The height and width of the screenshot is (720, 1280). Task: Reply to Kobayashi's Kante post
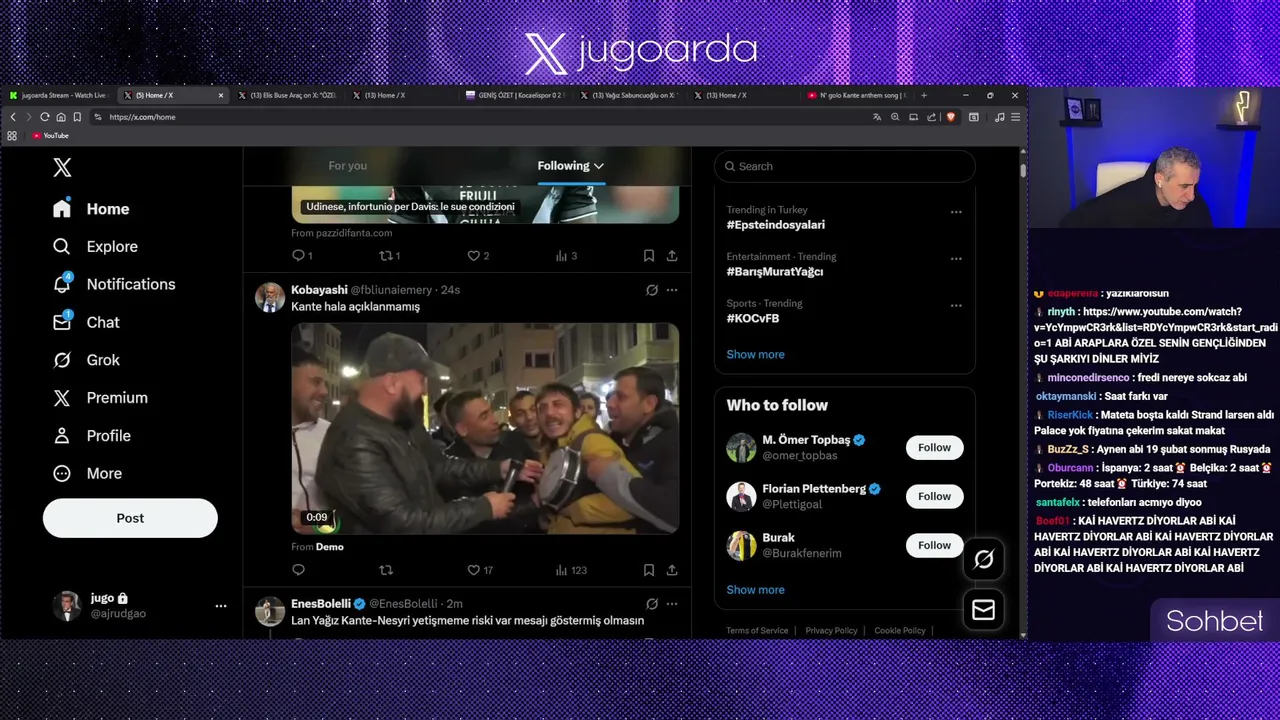298,570
